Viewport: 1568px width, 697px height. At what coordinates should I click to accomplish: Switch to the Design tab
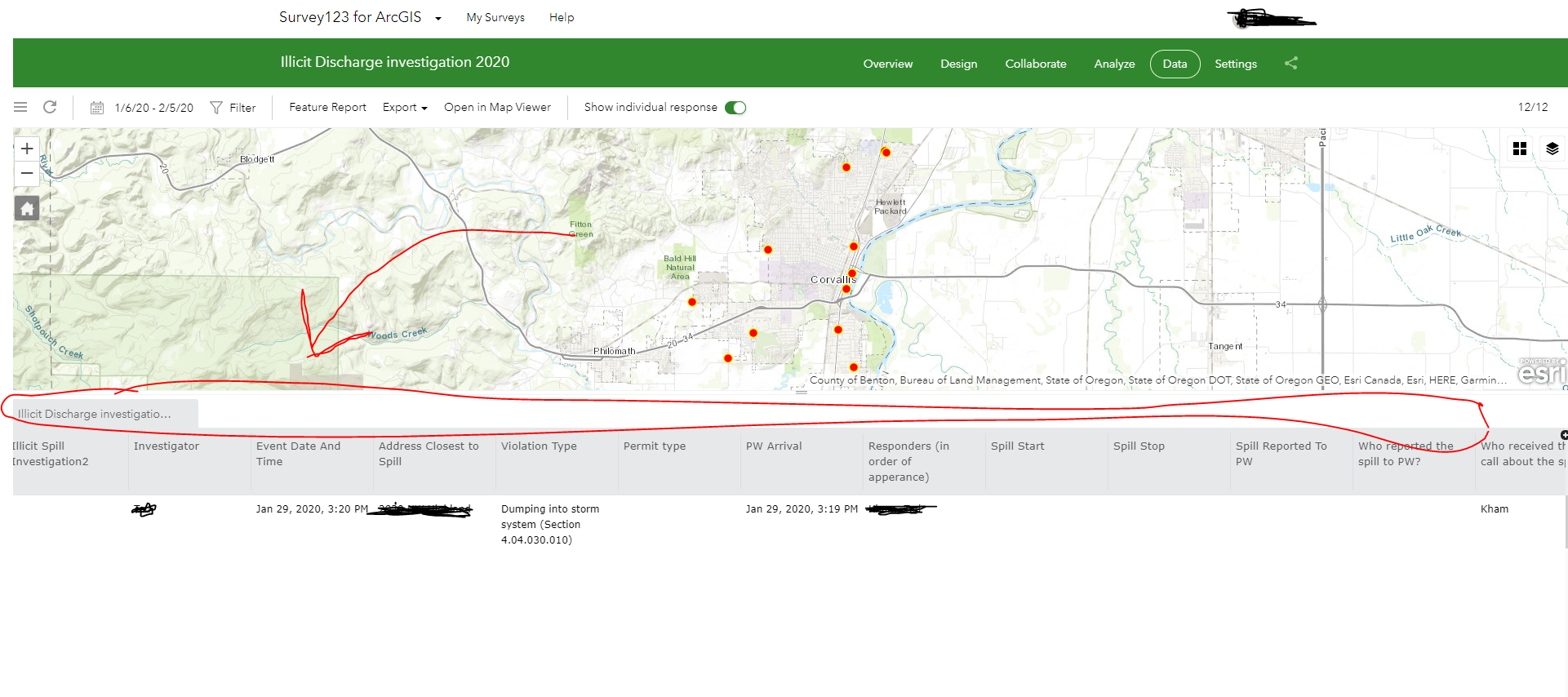click(958, 64)
